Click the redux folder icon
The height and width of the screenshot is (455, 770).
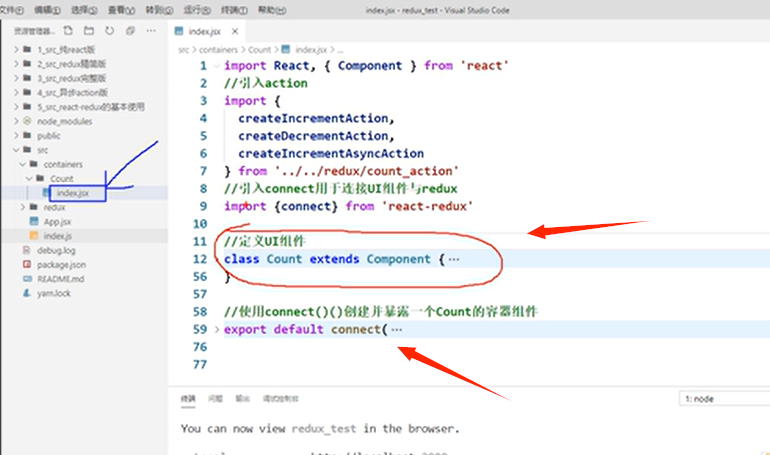(x=34, y=207)
